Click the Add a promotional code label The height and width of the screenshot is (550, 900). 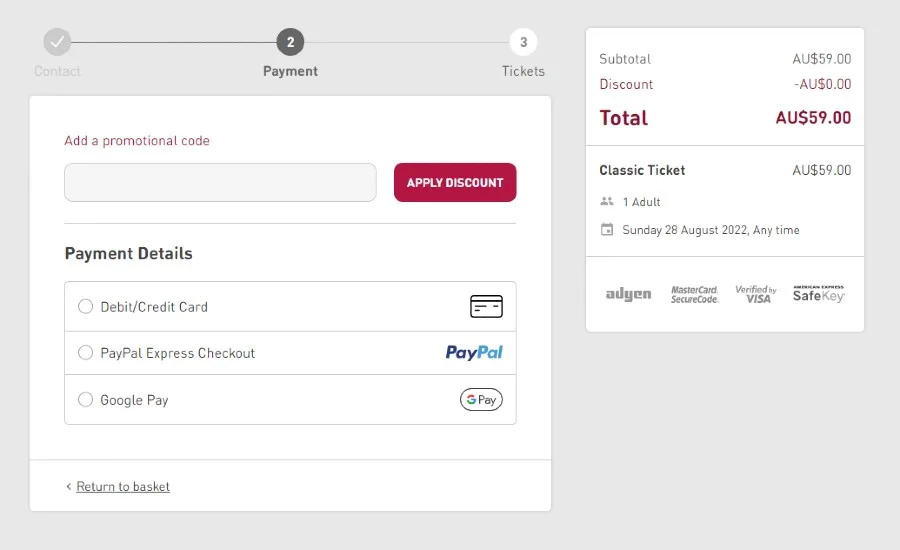pos(137,141)
